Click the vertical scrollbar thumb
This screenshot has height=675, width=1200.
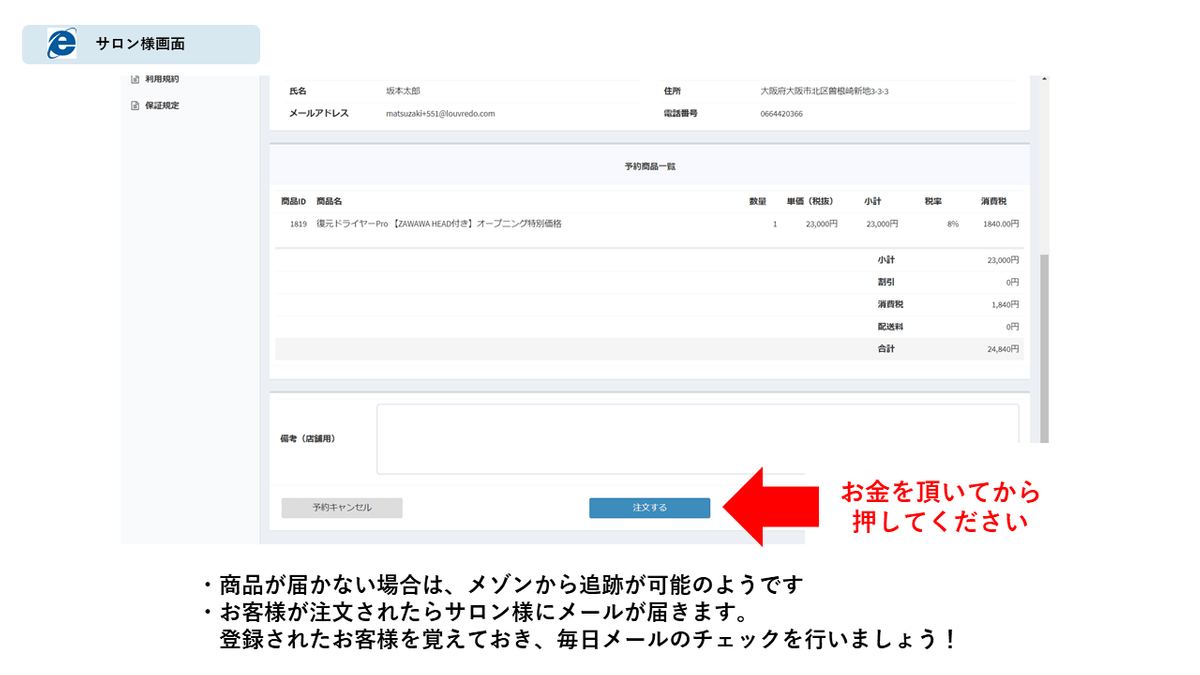[1044, 345]
